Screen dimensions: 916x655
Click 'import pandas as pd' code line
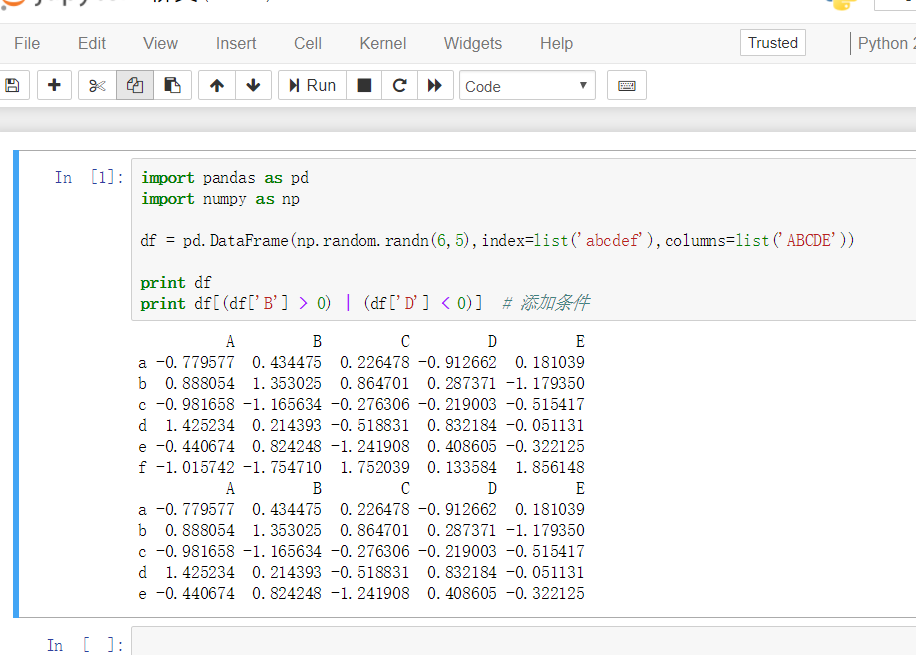point(225,178)
